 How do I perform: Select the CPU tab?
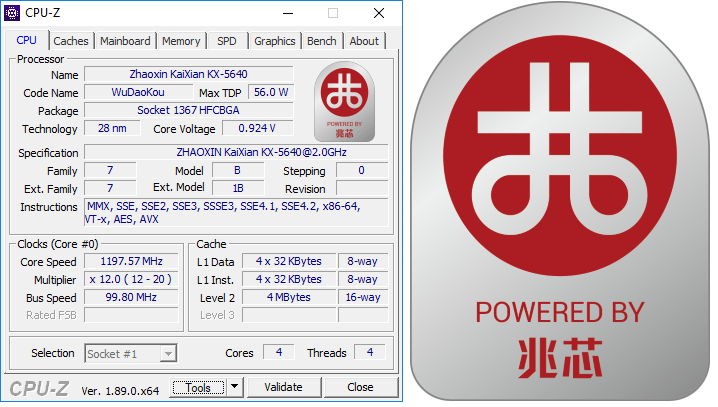click(x=27, y=40)
